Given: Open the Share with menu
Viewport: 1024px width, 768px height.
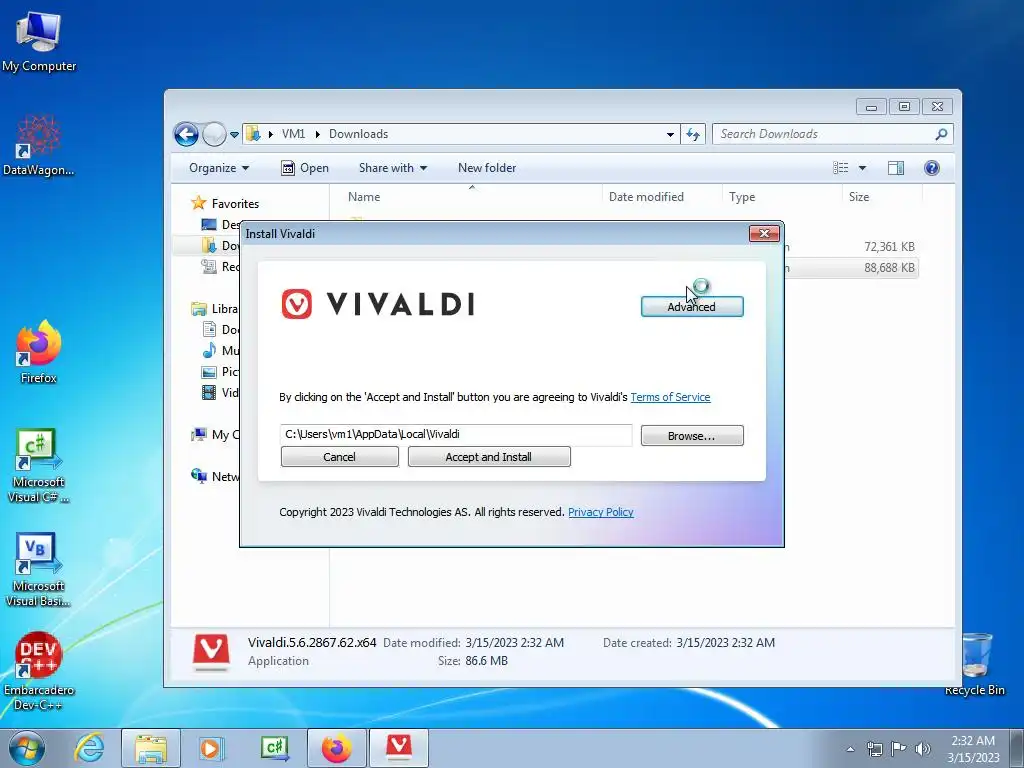Looking at the screenshot, I should tap(392, 168).
